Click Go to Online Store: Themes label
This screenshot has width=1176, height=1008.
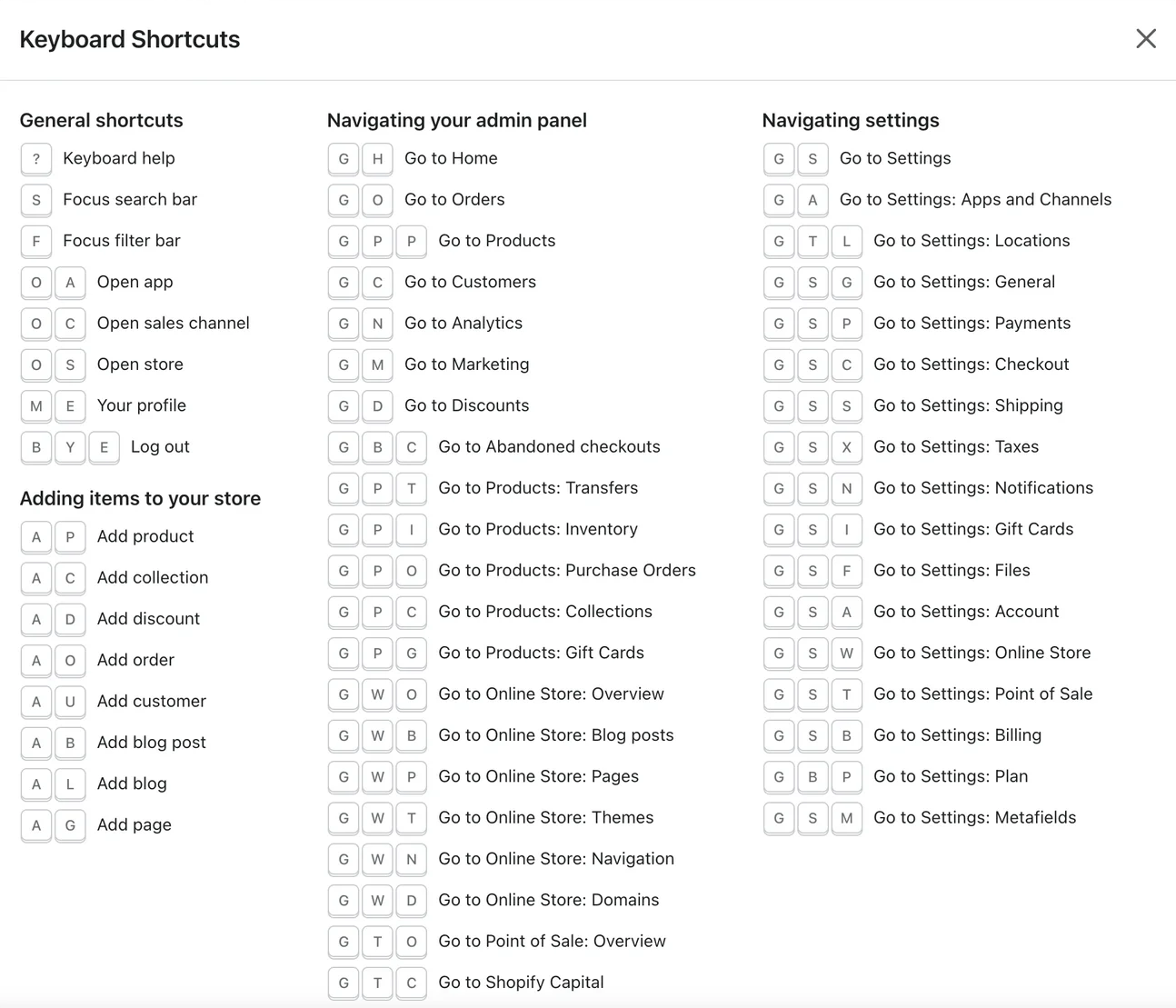point(545,818)
